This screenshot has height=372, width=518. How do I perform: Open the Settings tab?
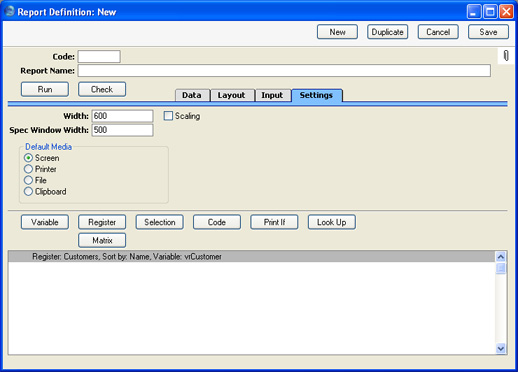tap(317, 95)
